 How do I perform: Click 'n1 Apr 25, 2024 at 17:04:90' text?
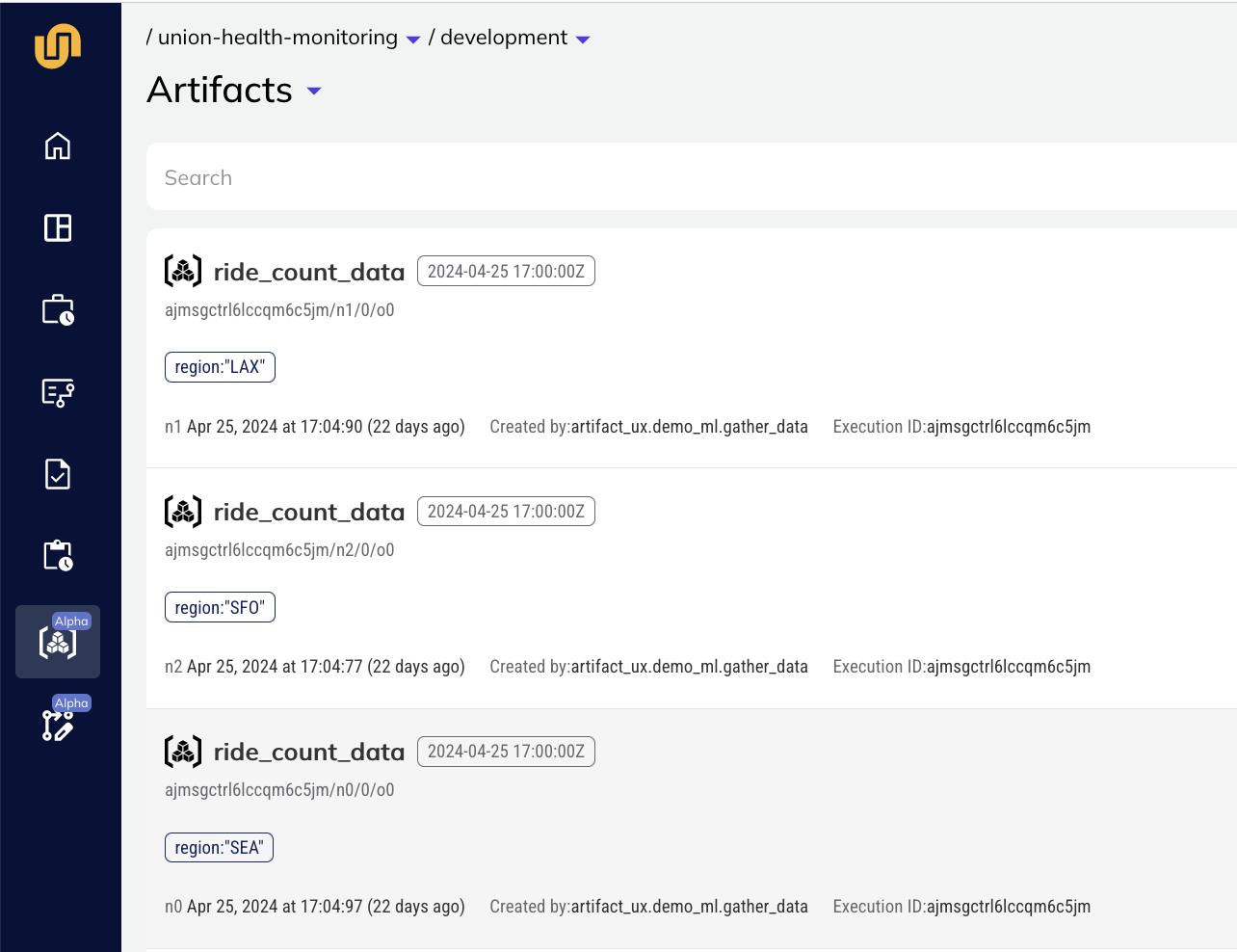tap(315, 426)
